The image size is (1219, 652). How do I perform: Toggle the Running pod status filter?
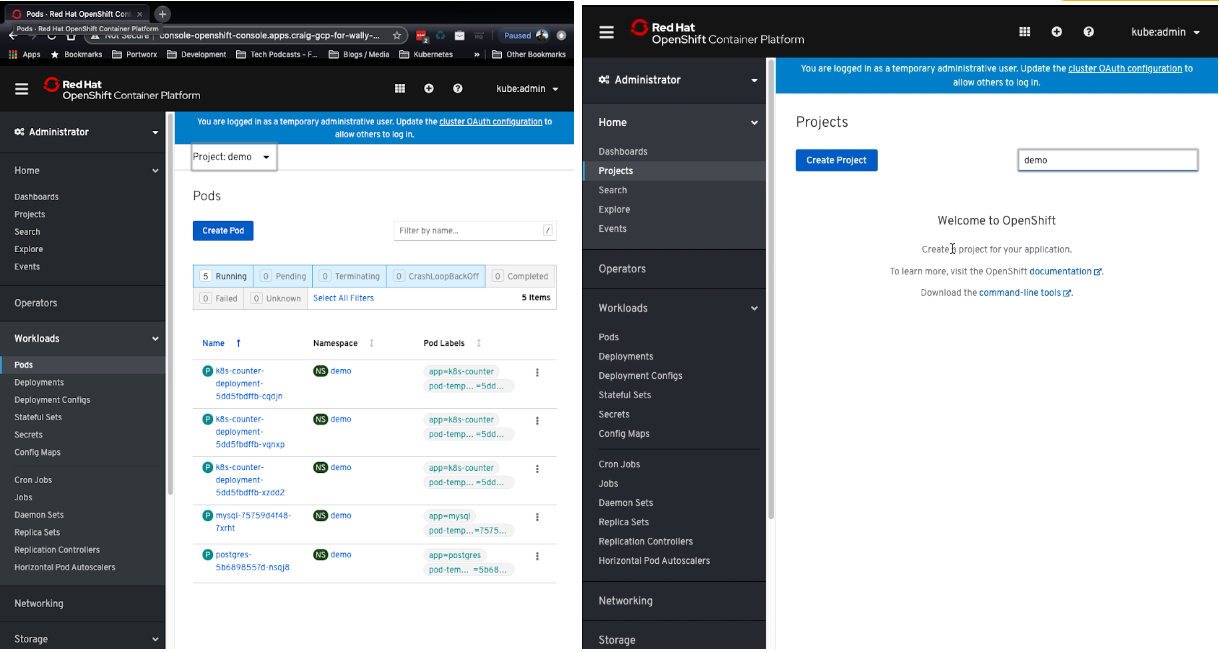(x=223, y=276)
